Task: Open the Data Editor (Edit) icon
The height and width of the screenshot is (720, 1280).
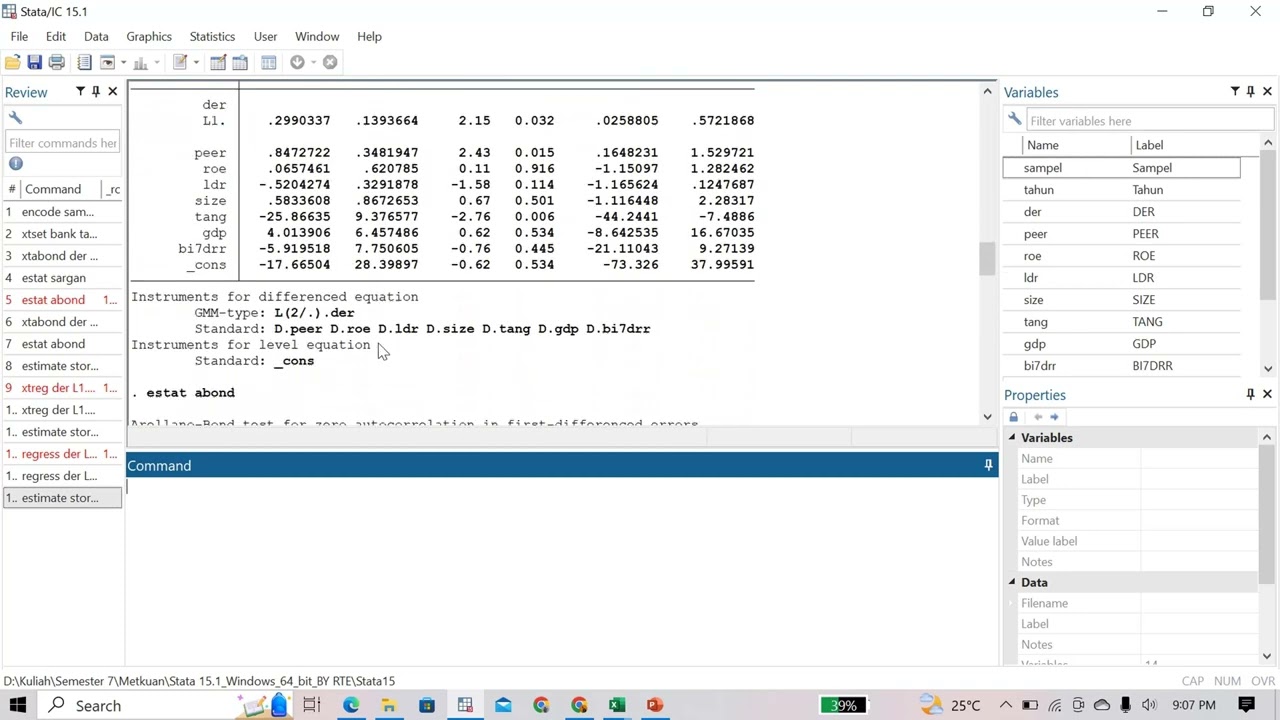Action: point(217,62)
